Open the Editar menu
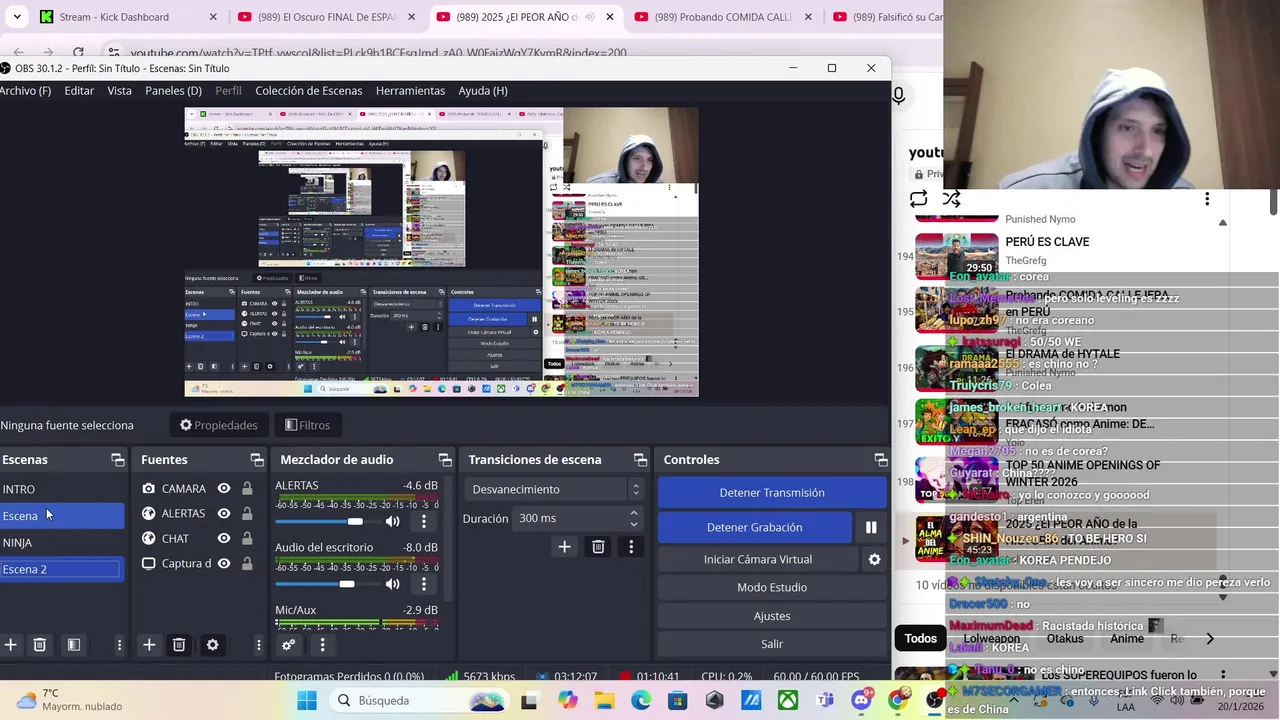1280x720 pixels. 79,90
